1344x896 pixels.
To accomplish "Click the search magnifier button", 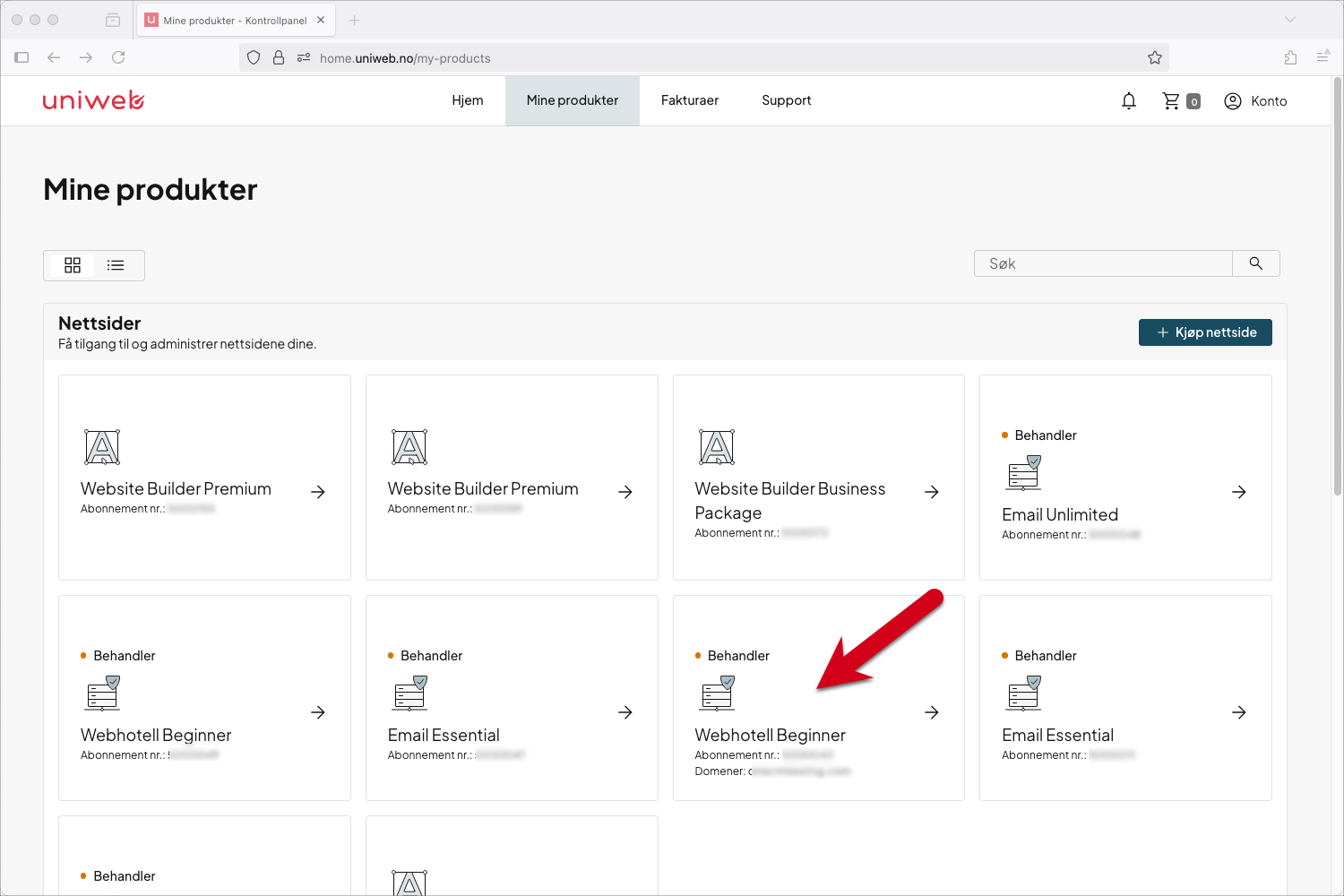I will 1256,263.
